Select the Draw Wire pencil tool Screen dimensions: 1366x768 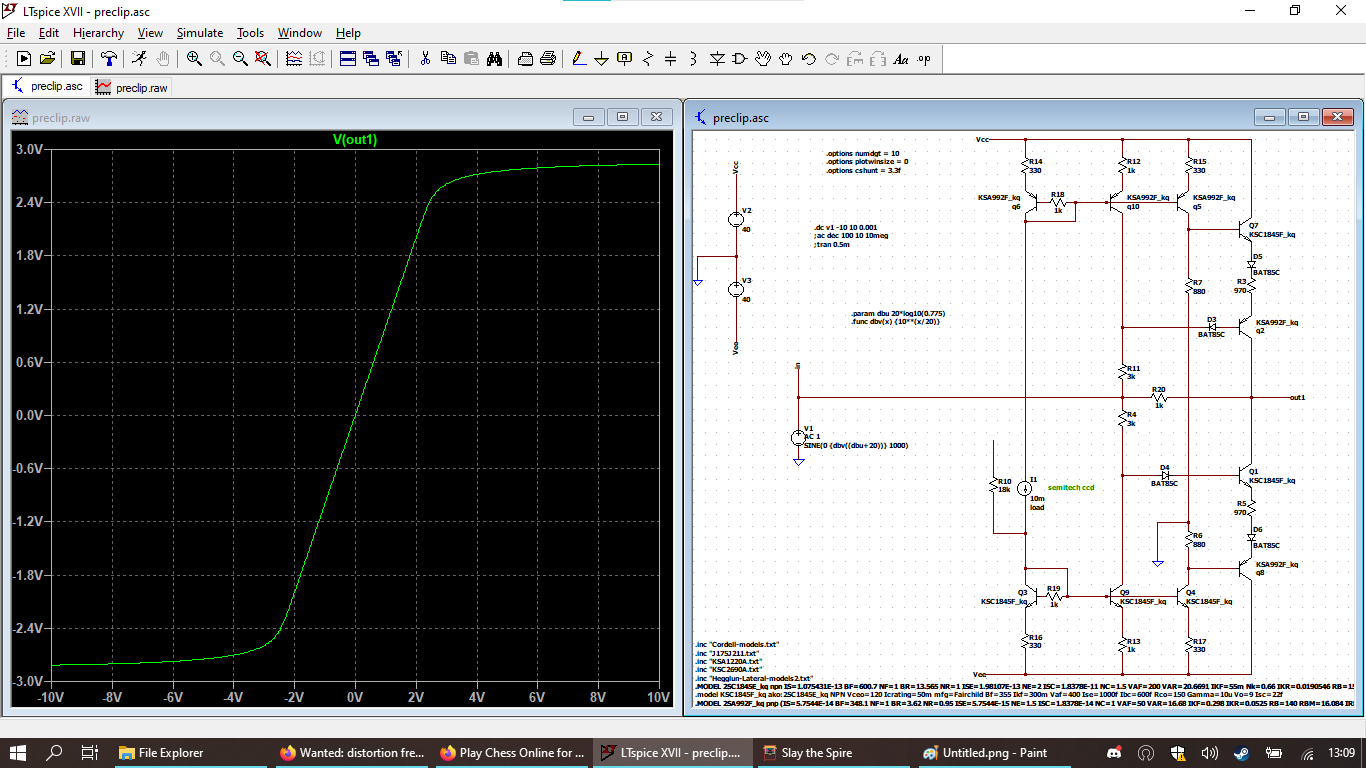579,59
